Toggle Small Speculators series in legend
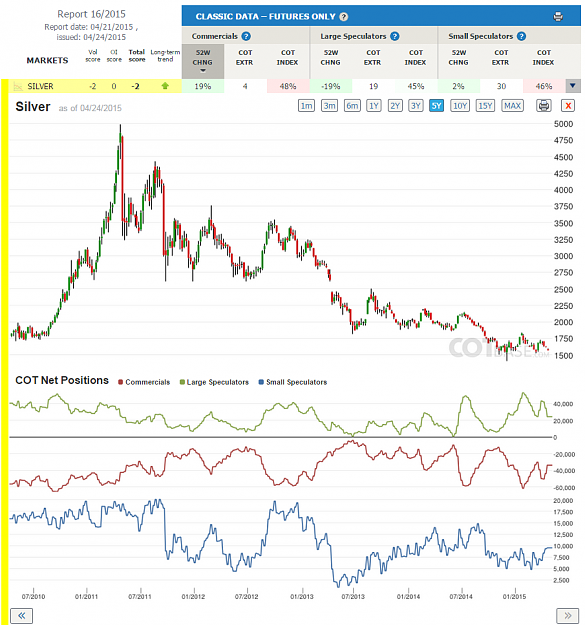 coord(292,382)
